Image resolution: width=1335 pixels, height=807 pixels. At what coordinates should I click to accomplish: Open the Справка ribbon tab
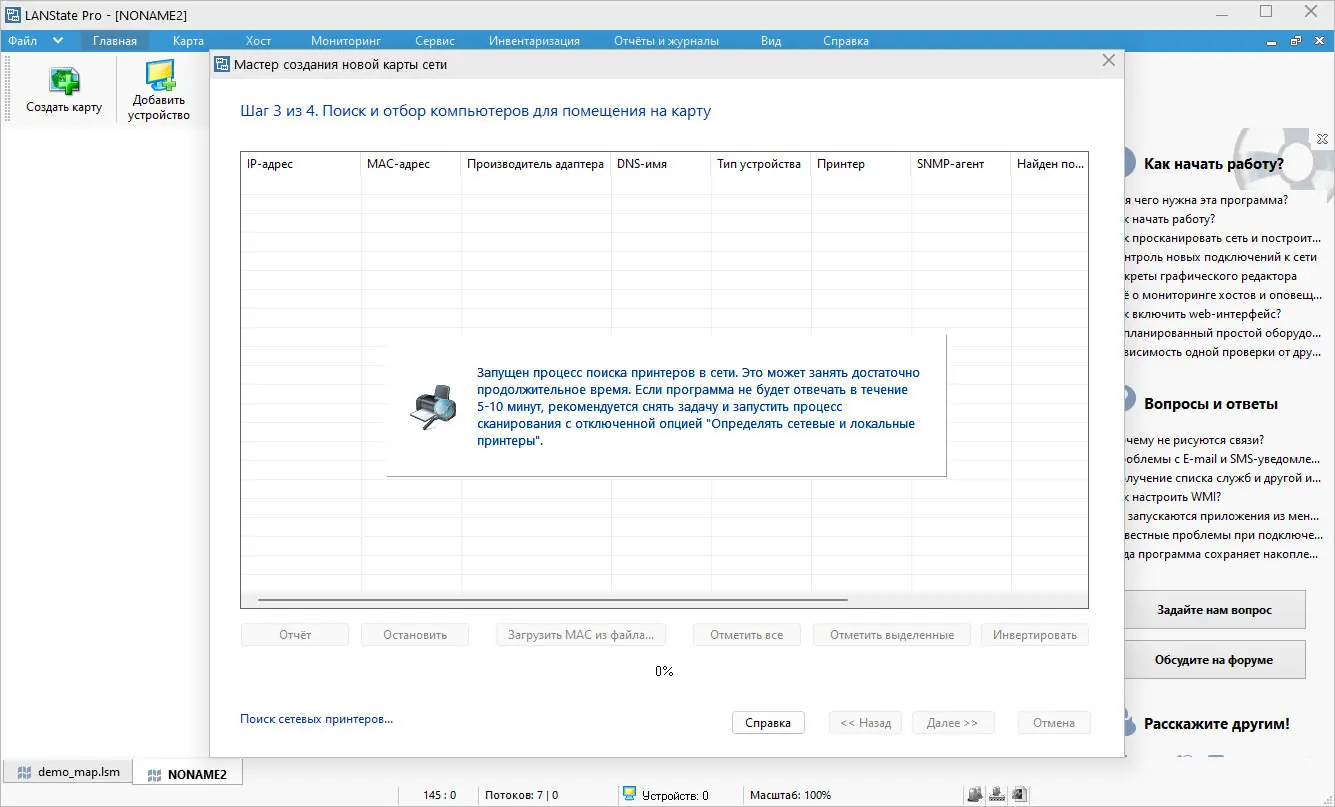[x=846, y=41]
